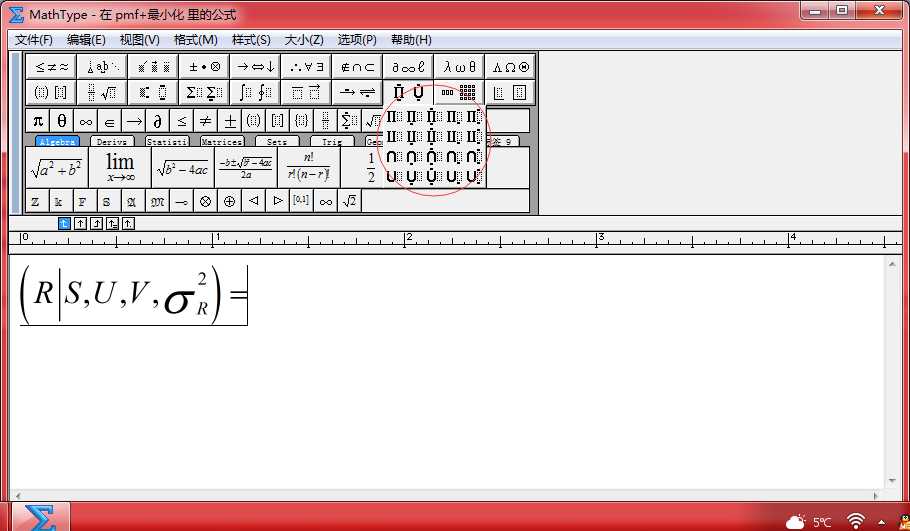Screen dimensions: 910x531
Task: Open the underbar and overbar templates palette
Action: pyautogui.click(x=306, y=92)
